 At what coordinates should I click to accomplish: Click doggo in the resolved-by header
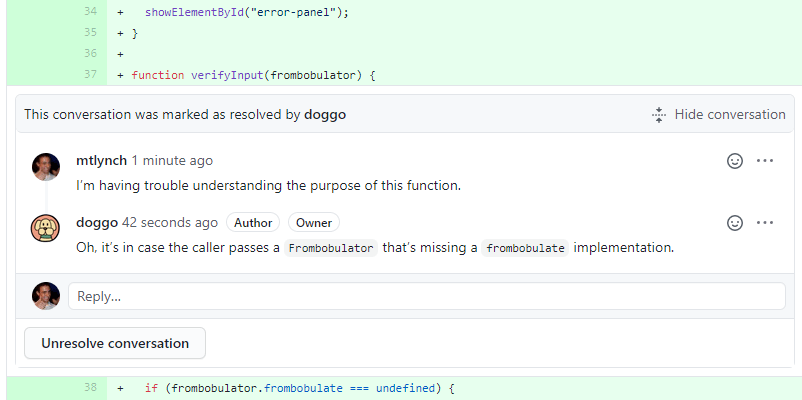point(325,115)
